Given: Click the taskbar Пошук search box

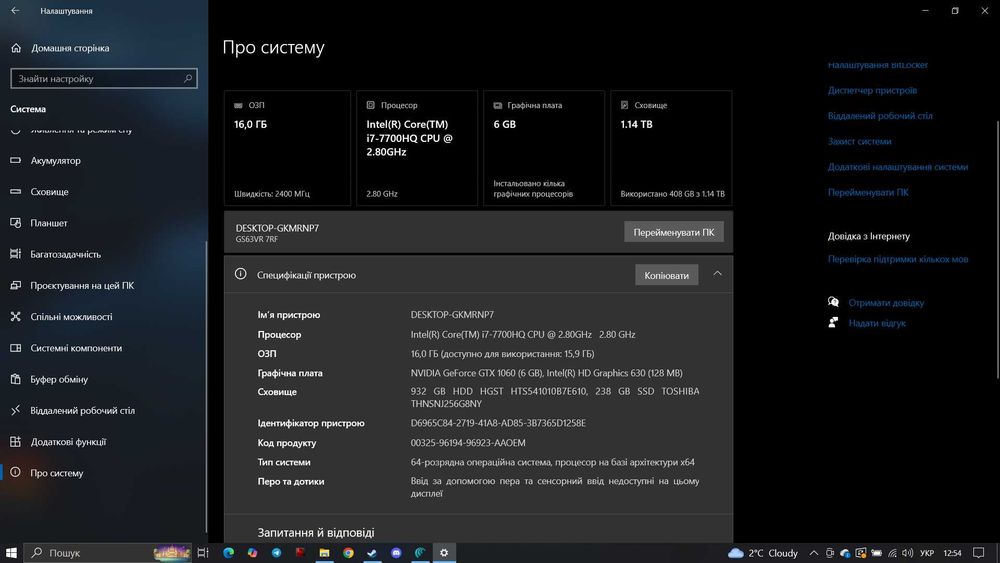Looking at the screenshot, I should 108,553.
